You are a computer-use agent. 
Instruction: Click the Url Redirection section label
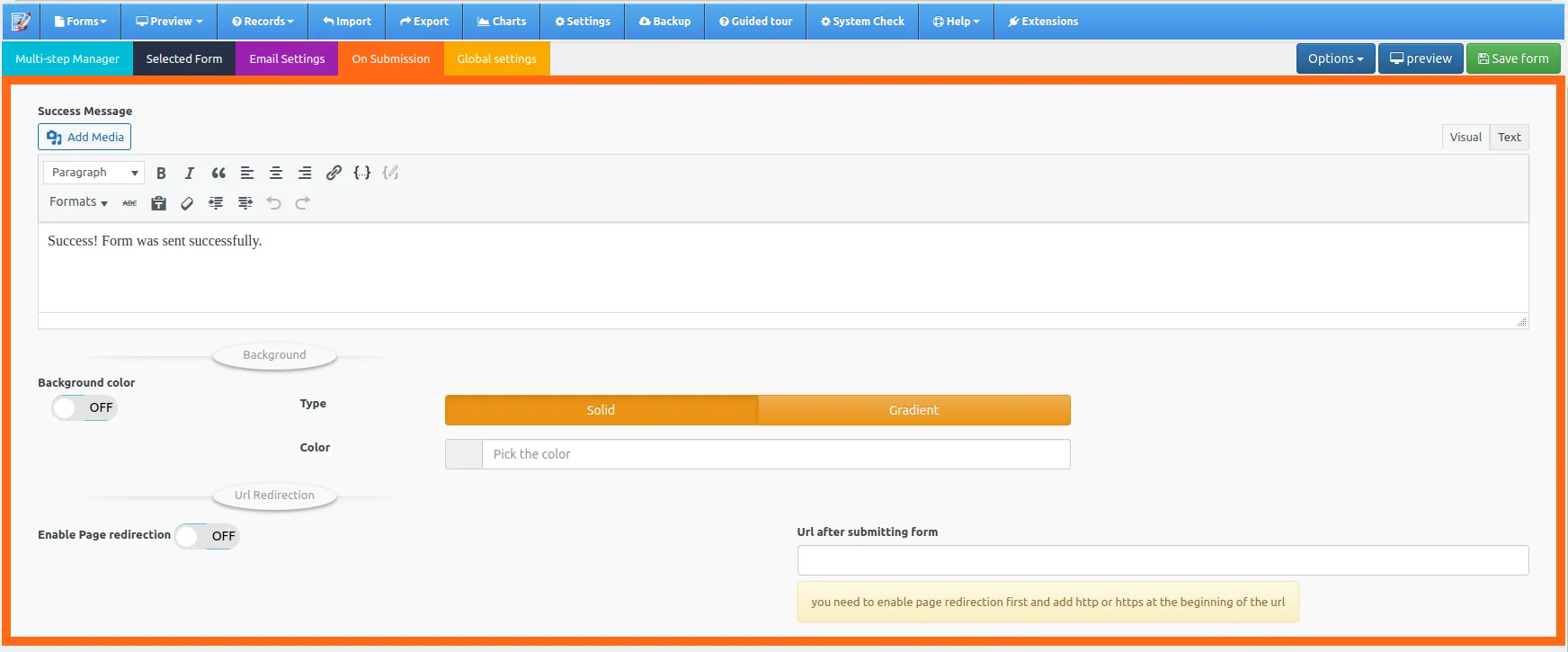274,496
